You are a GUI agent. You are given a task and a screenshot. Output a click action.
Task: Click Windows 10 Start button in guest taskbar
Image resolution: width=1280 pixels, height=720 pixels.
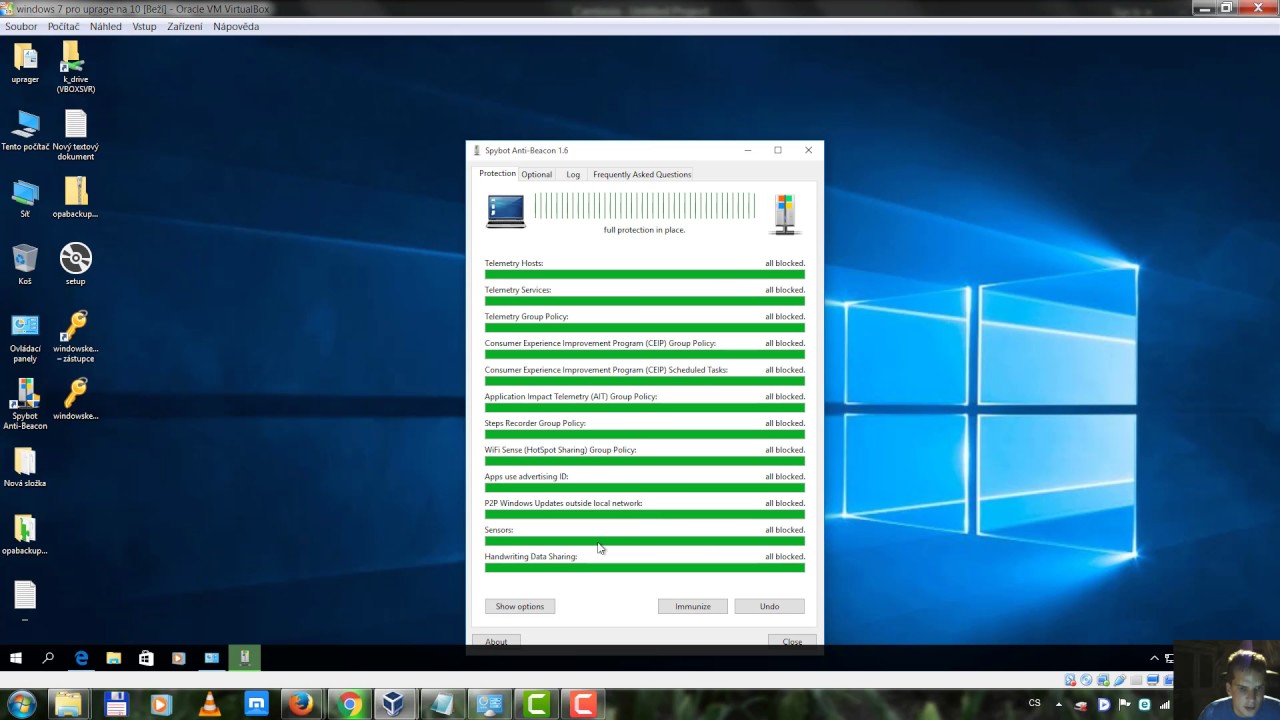tap(16, 658)
